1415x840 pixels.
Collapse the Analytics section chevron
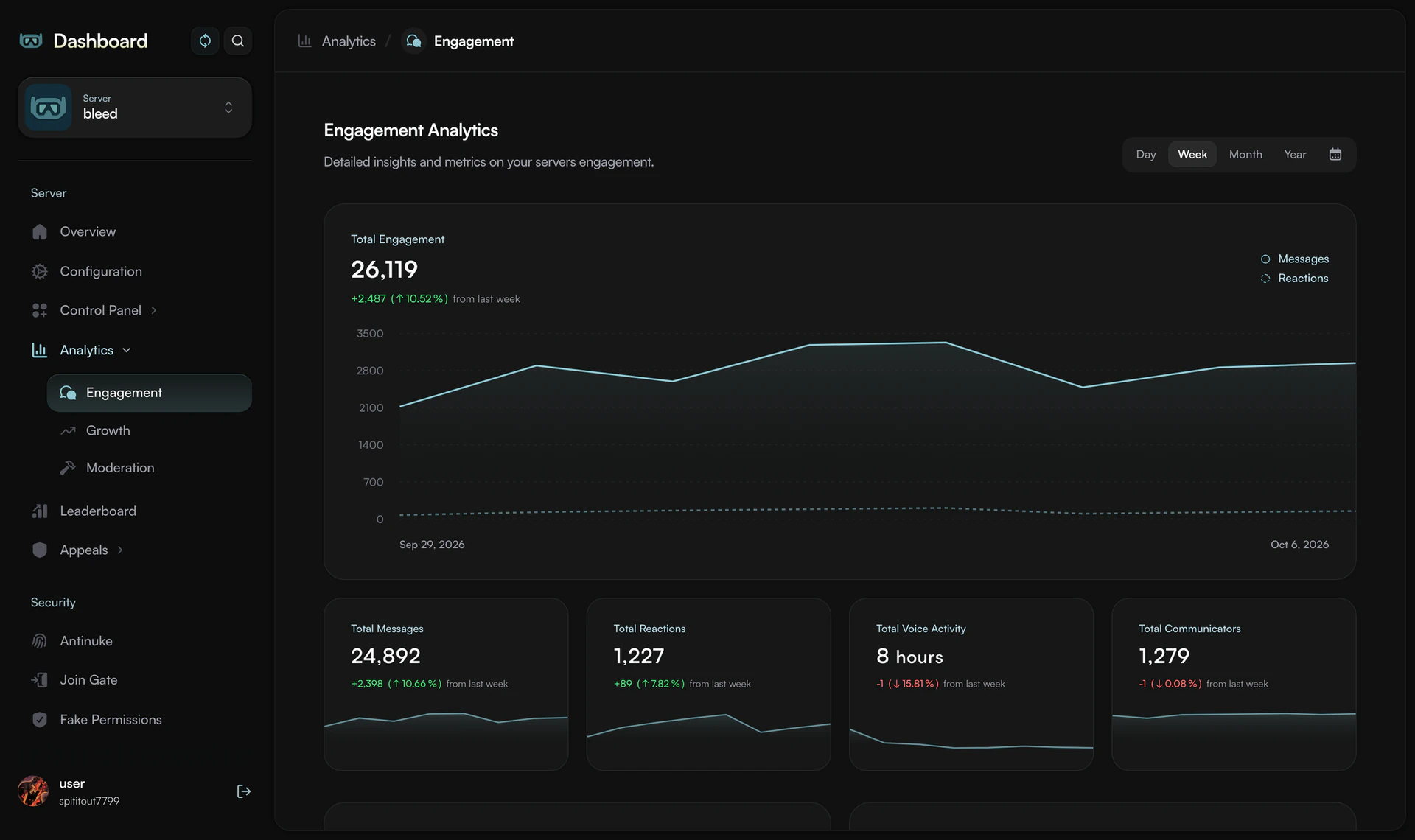(126, 350)
